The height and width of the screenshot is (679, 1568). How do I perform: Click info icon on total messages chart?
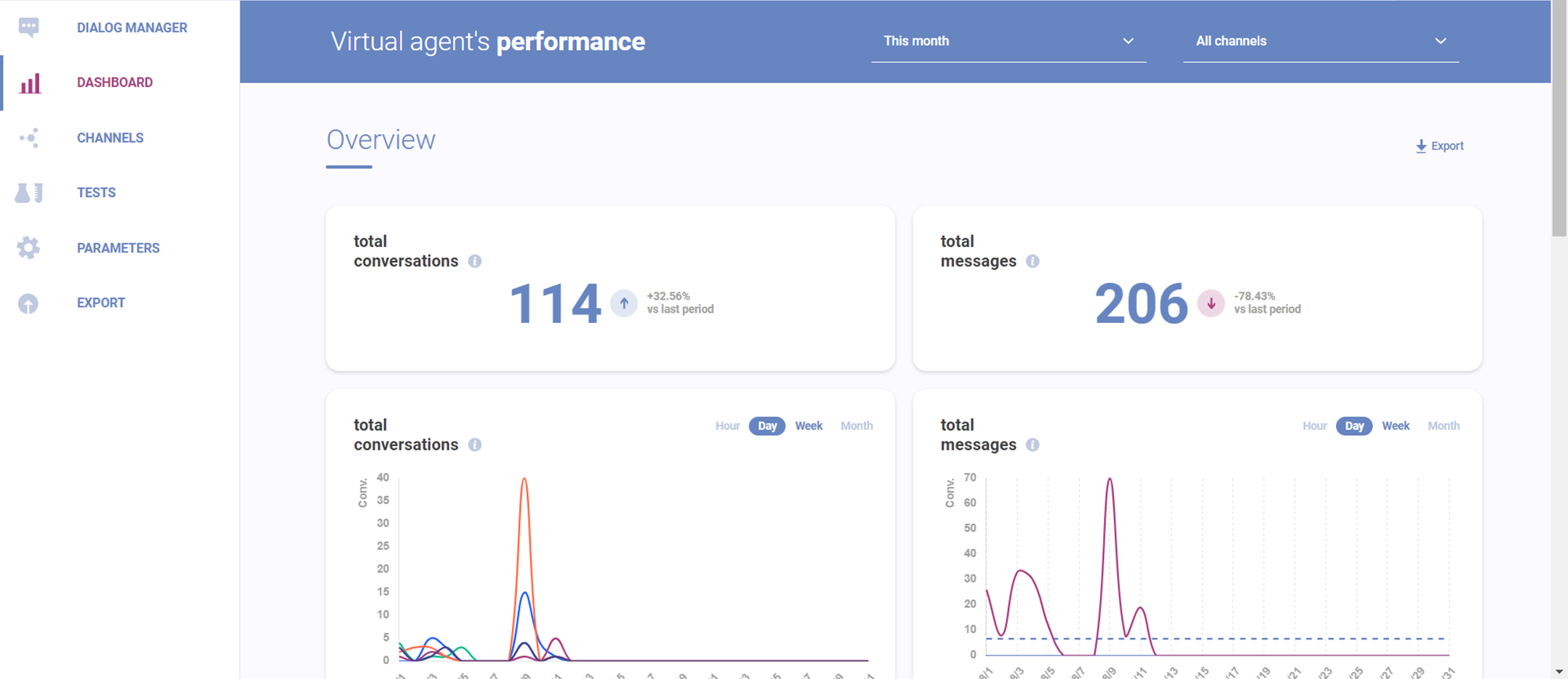[1033, 445]
